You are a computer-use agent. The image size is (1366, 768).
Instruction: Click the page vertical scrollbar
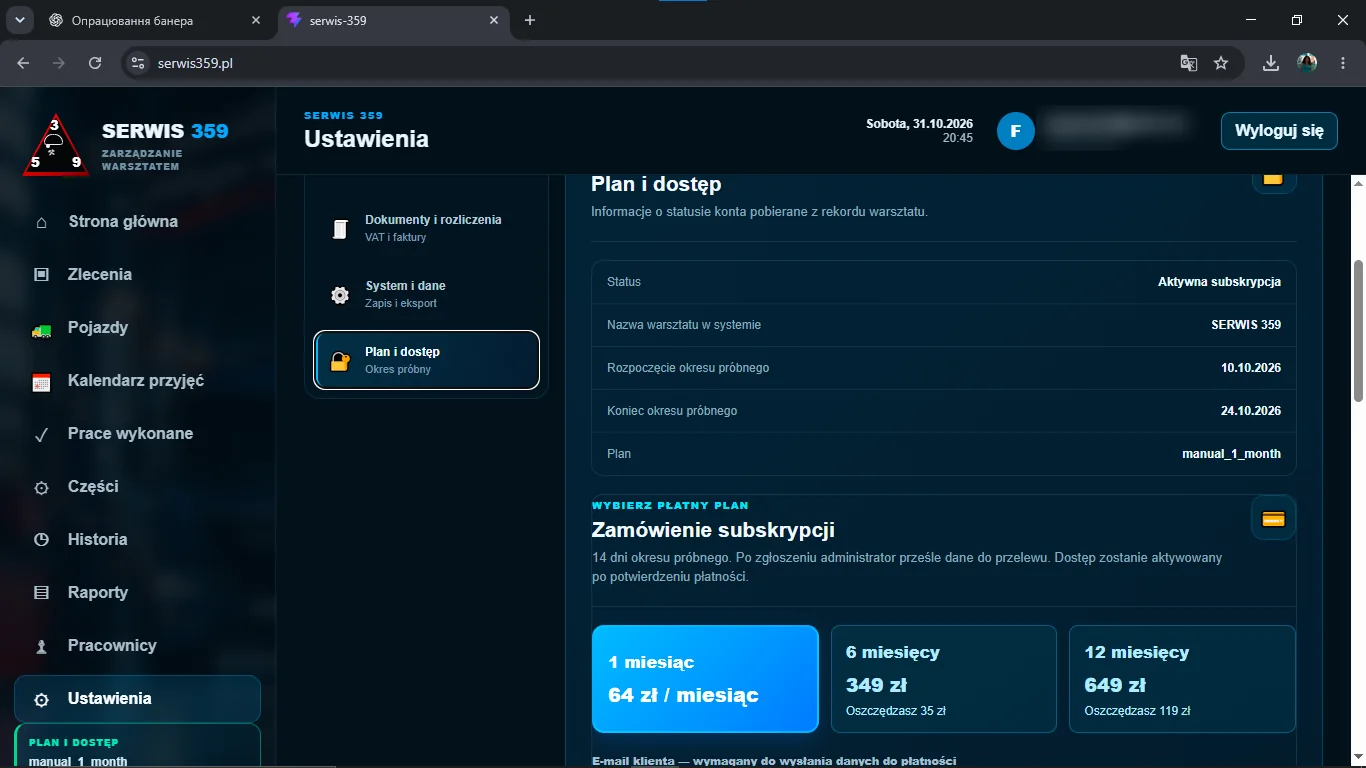coord(1357,330)
